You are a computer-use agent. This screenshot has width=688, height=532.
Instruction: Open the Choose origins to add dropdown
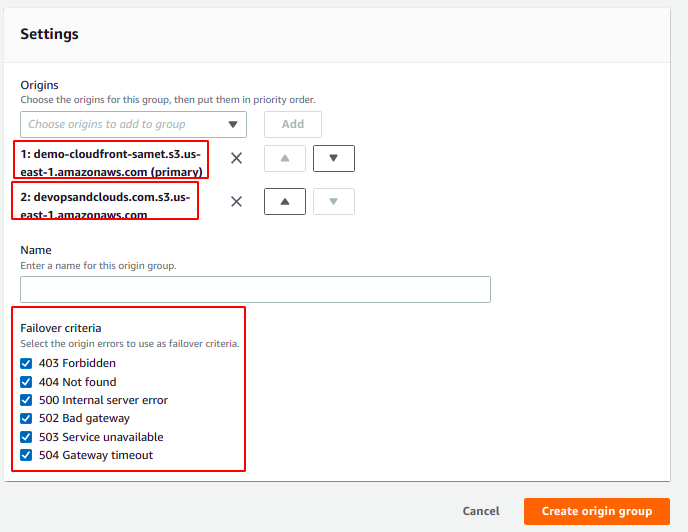click(x=133, y=124)
